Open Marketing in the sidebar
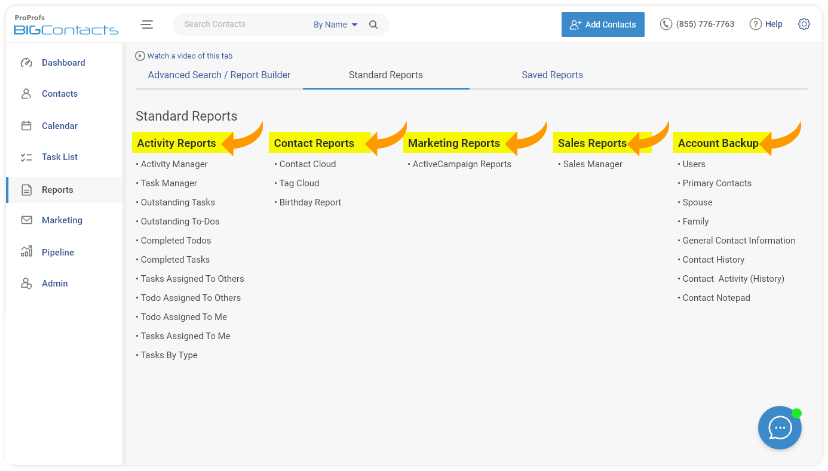The height and width of the screenshot is (471, 828). pyautogui.click(x=62, y=220)
